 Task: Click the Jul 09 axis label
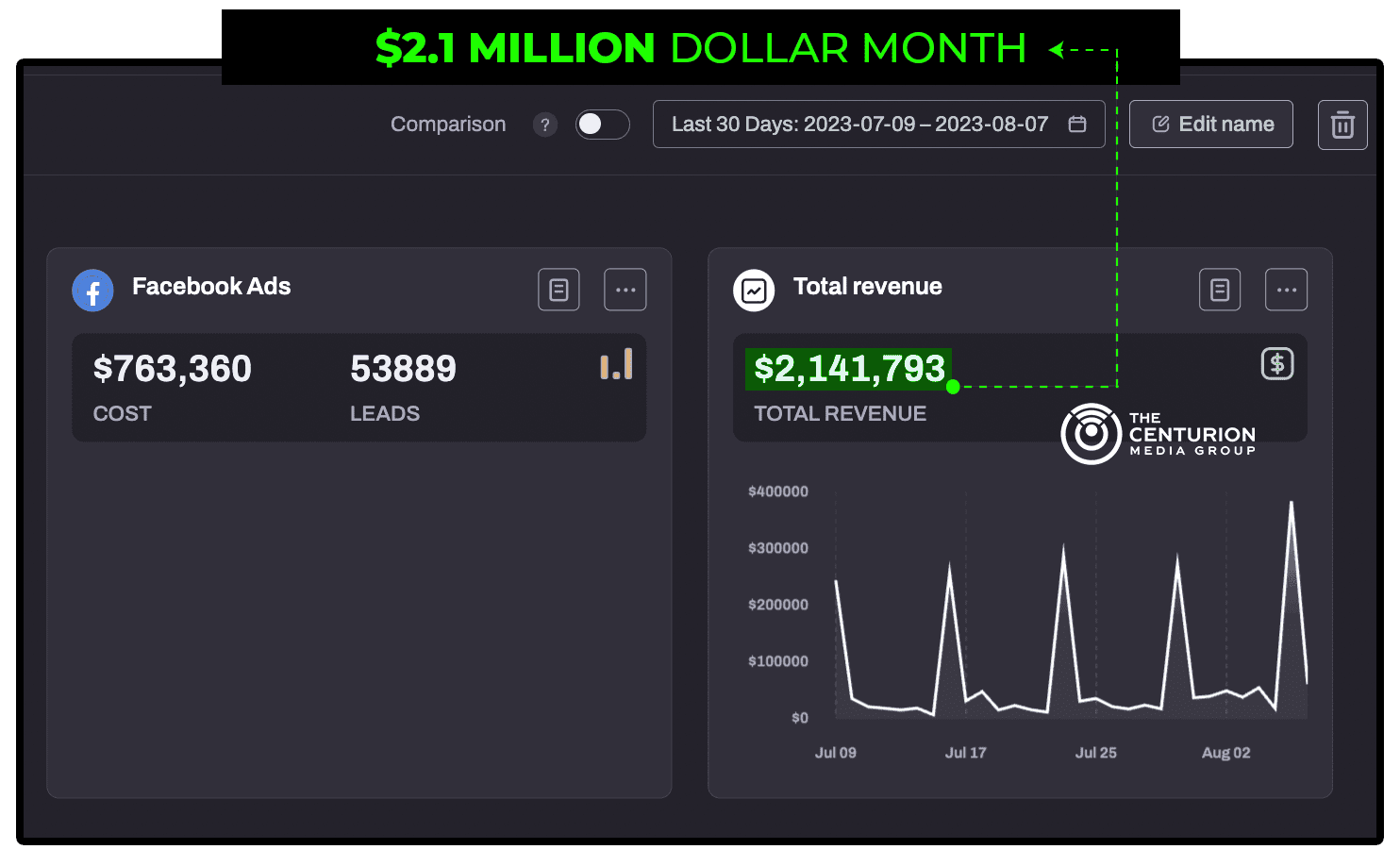pyautogui.click(x=836, y=753)
